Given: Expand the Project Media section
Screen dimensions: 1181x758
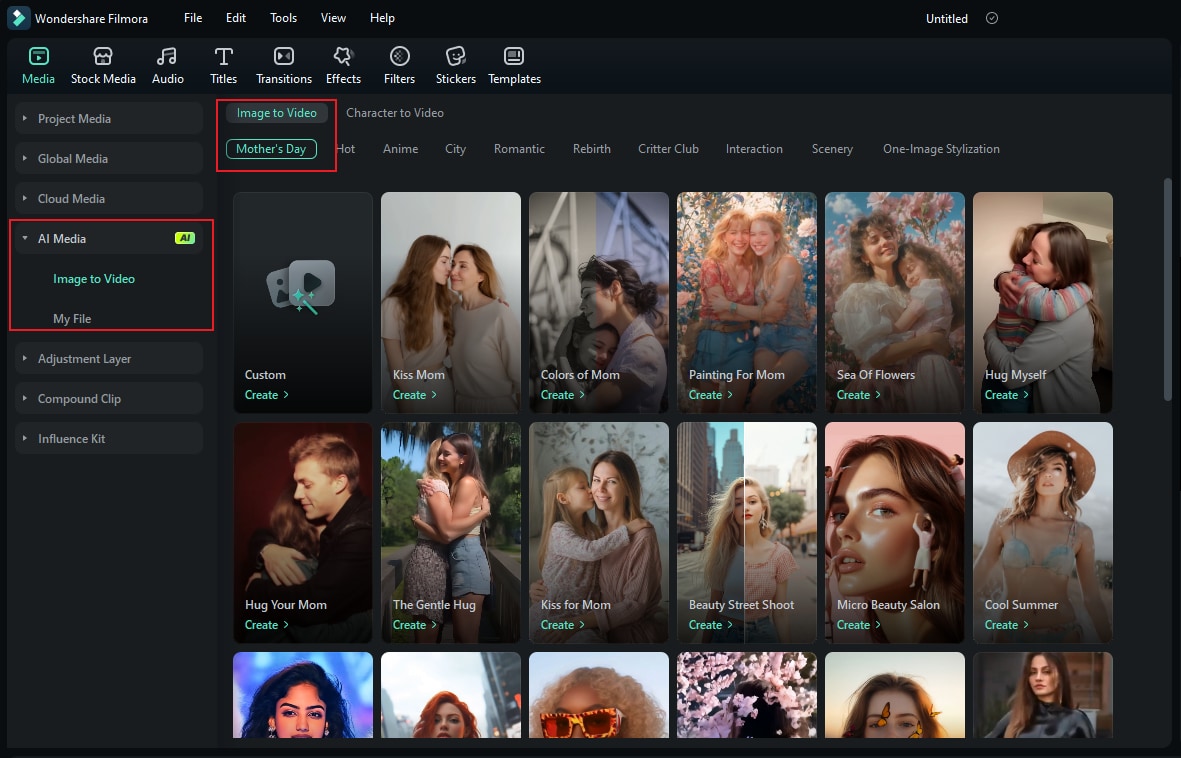Looking at the screenshot, I should [109, 118].
